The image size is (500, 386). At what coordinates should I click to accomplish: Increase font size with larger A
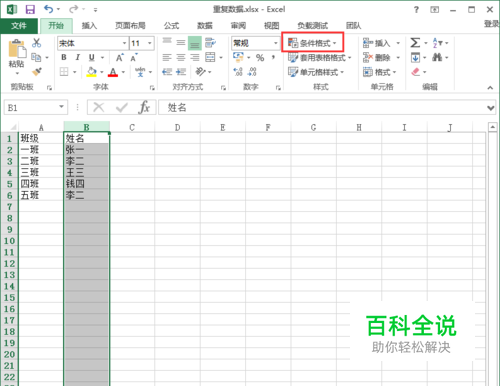click(x=120, y=57)
